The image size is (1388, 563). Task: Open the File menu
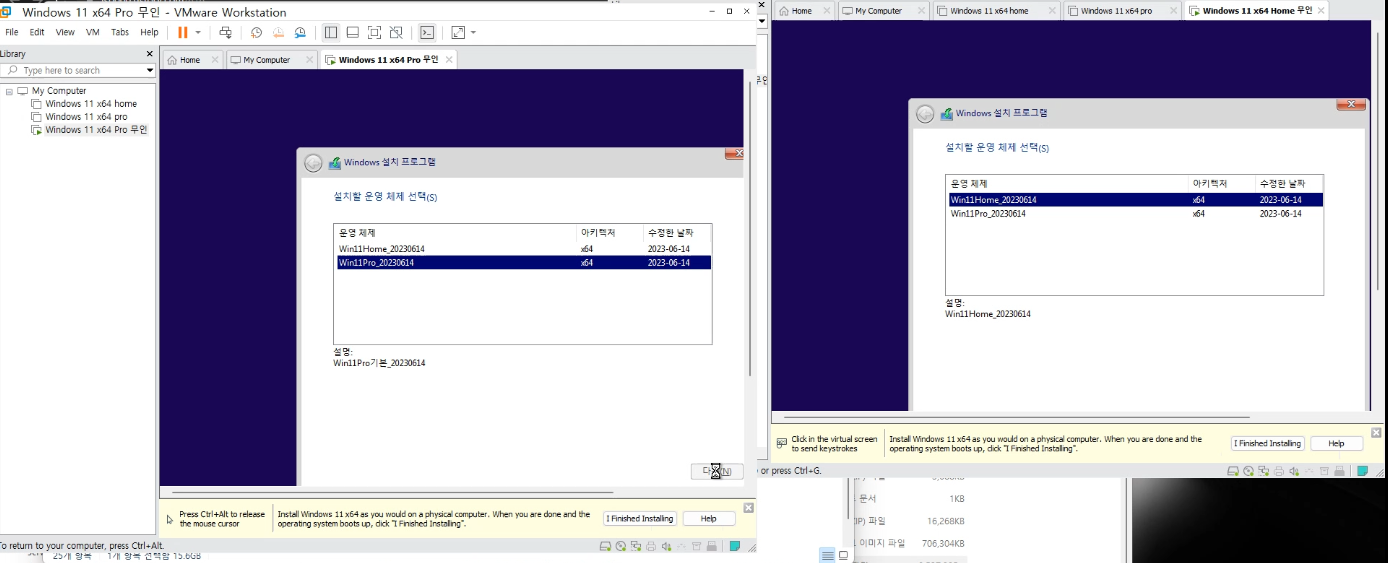pyautogui.click(x=12, y=32)
